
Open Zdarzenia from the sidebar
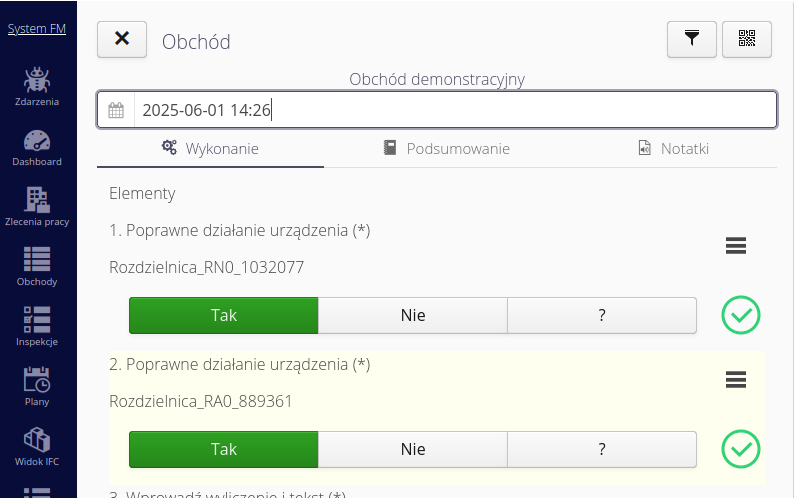click(x=37, y=86)
